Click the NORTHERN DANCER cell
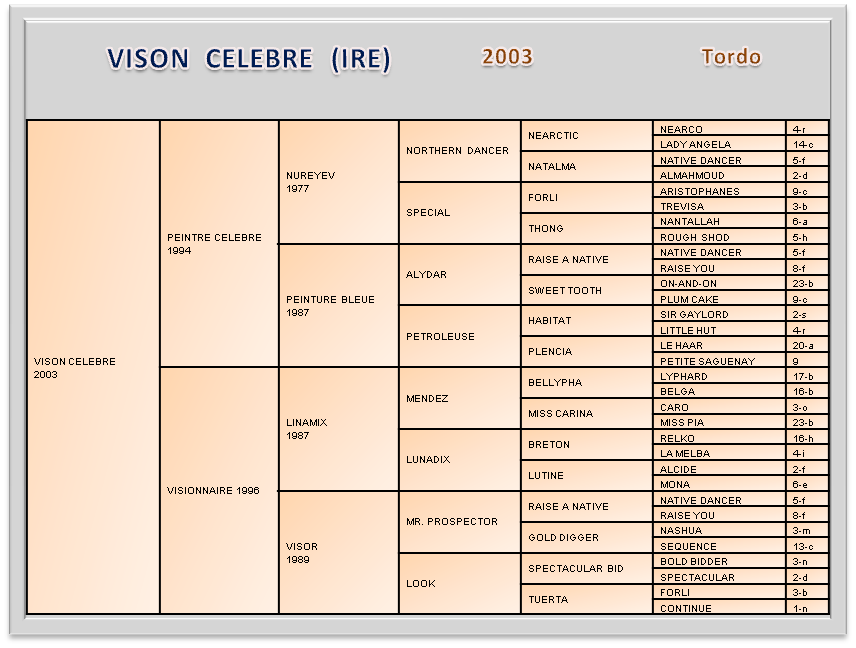 coord(459,151)
